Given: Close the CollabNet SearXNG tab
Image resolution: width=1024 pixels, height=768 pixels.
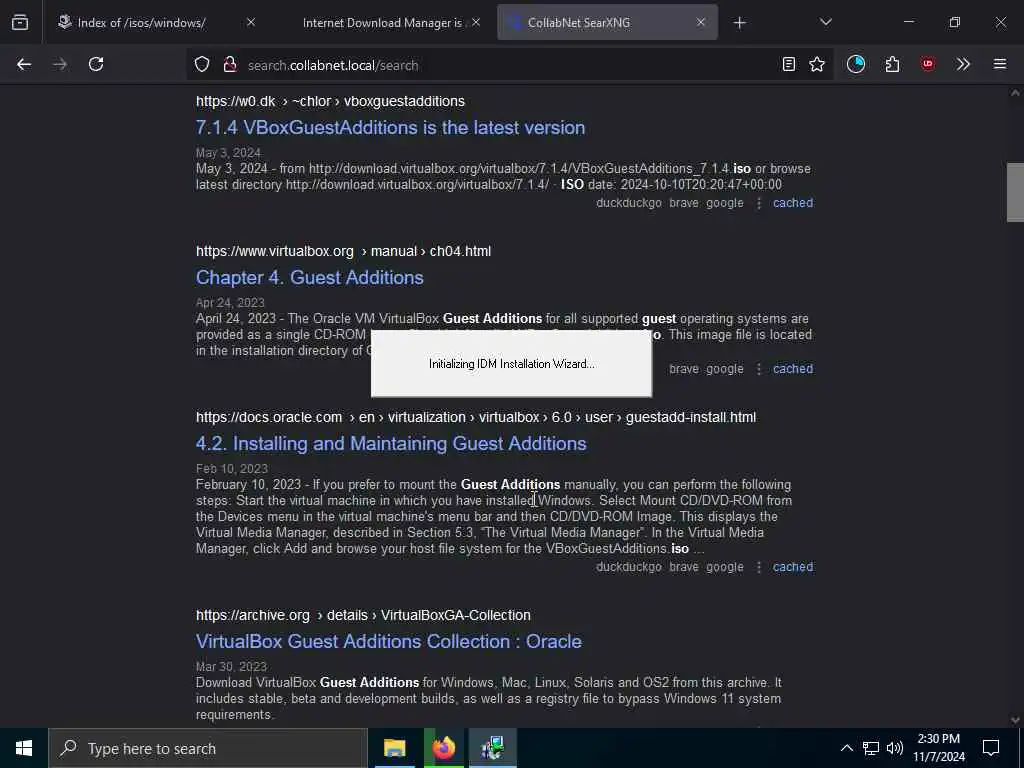Looking at the screenshot, I should coord(701,22).
